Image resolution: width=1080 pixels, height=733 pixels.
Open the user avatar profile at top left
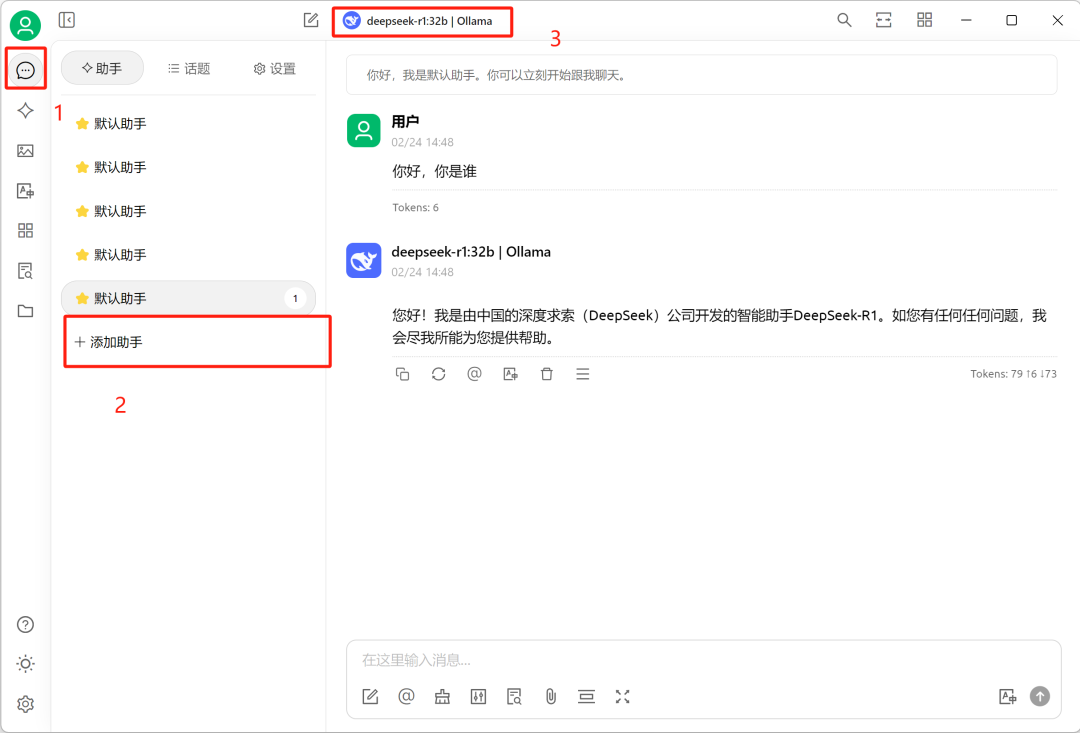click(x=25, y=25)
